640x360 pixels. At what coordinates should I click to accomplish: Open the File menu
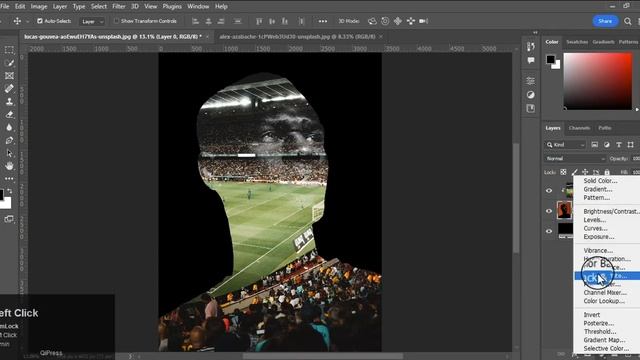click(x=4, y=7)
